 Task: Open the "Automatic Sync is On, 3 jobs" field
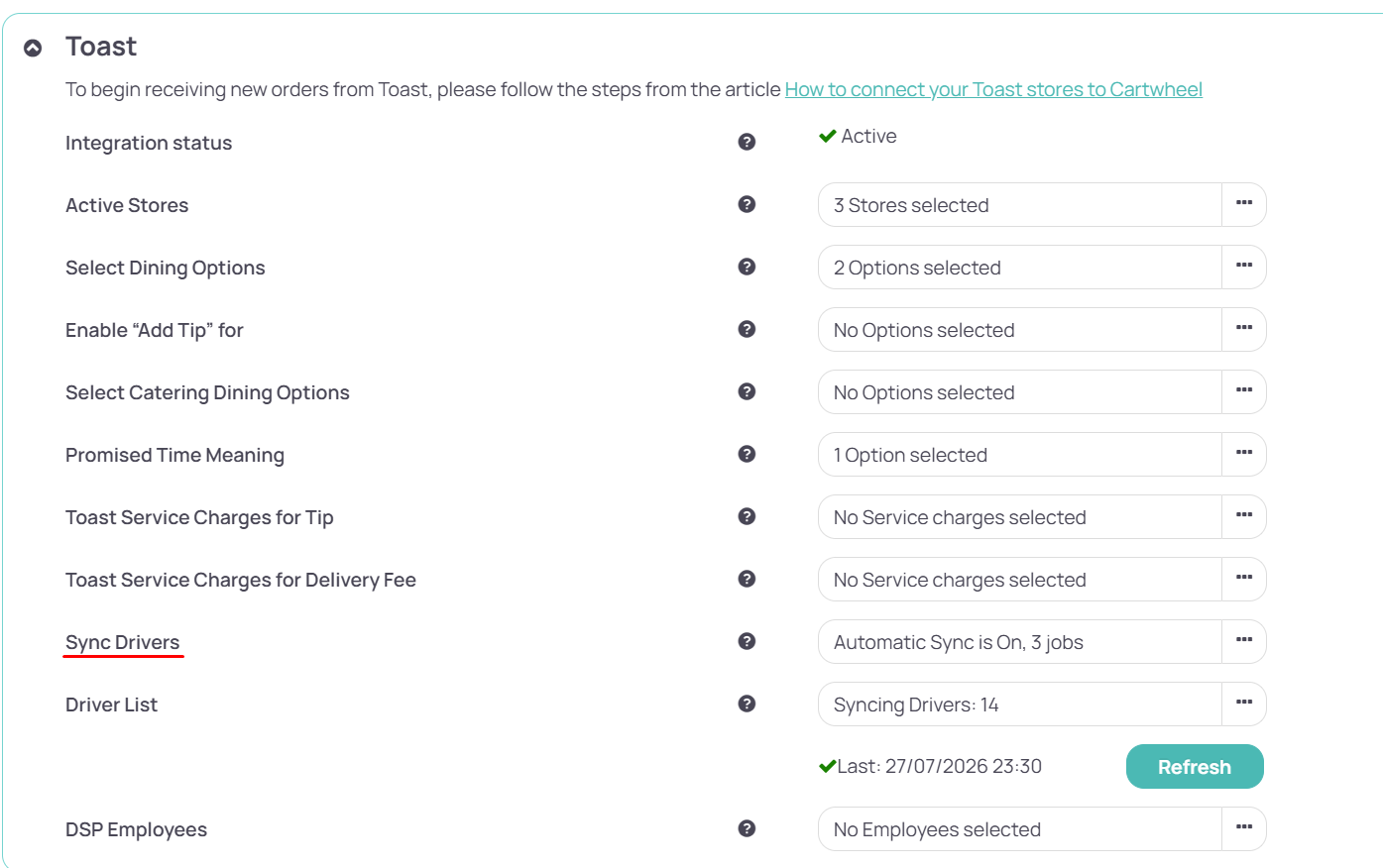(x=1020, y=642)
